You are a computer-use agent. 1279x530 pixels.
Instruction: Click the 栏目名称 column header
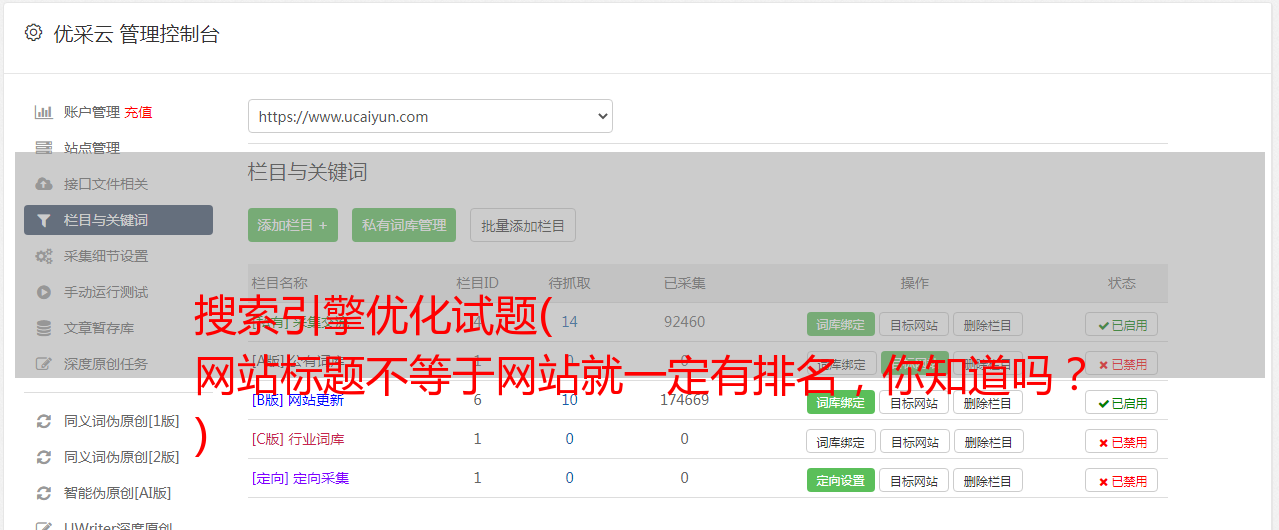pyautogui.click(x=279, y=283)
